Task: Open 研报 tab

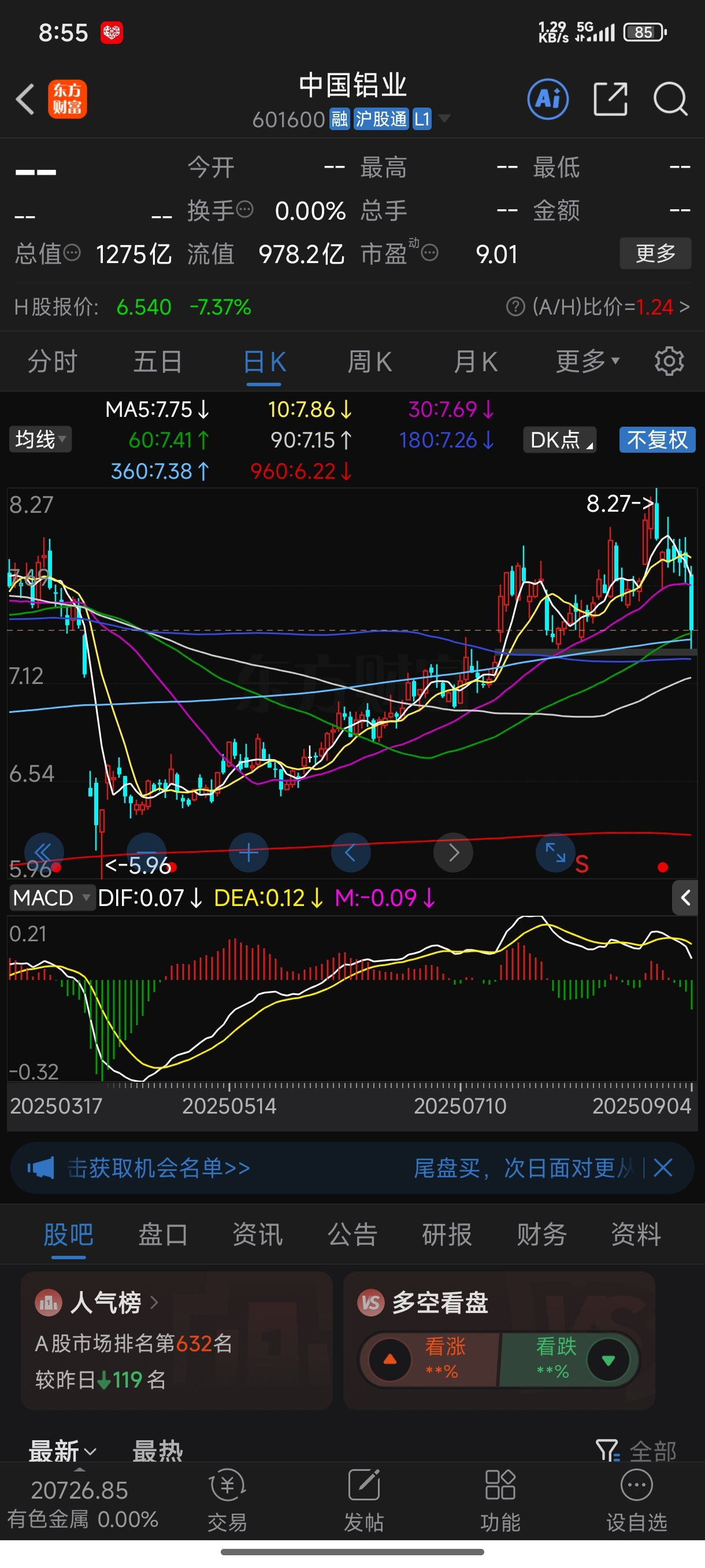Action: tap(447, 1235)
